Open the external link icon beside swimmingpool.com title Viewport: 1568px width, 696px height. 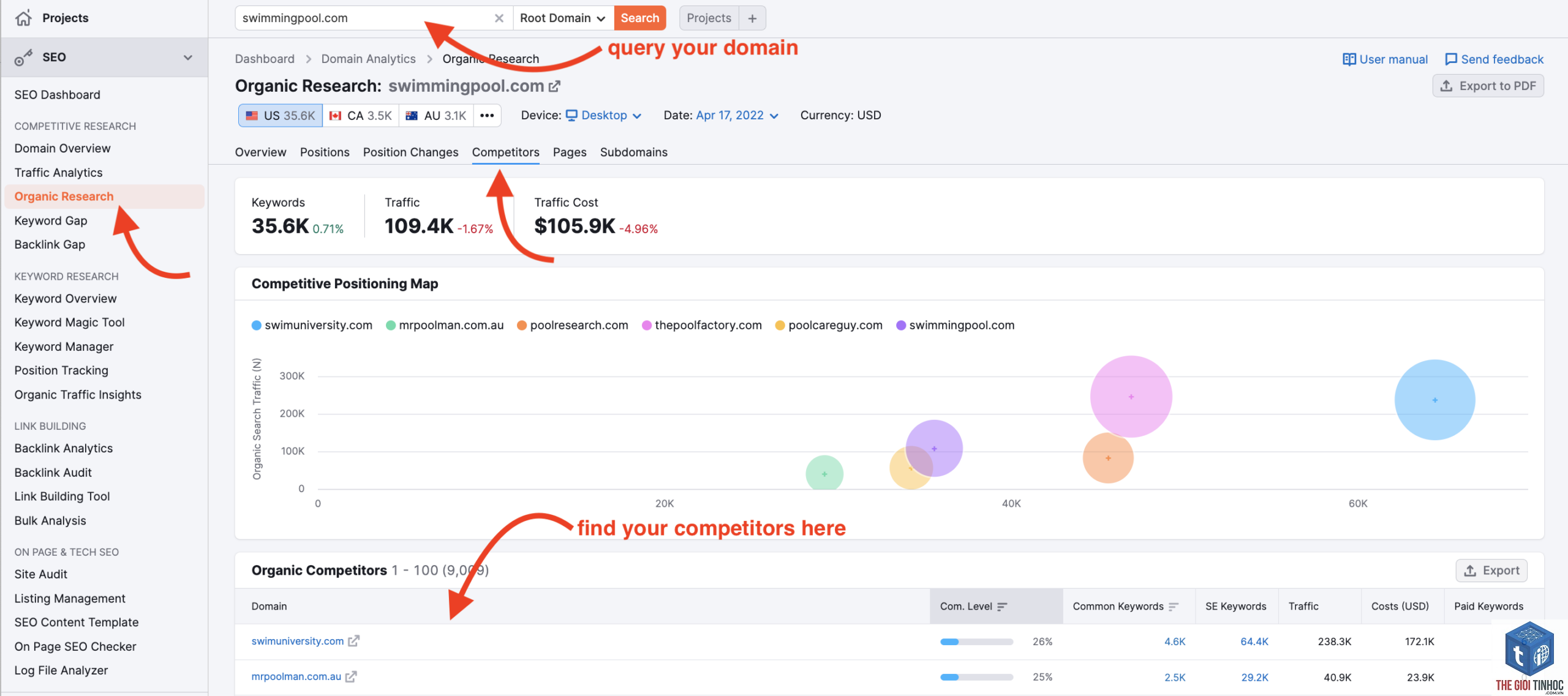coord(554,86)
